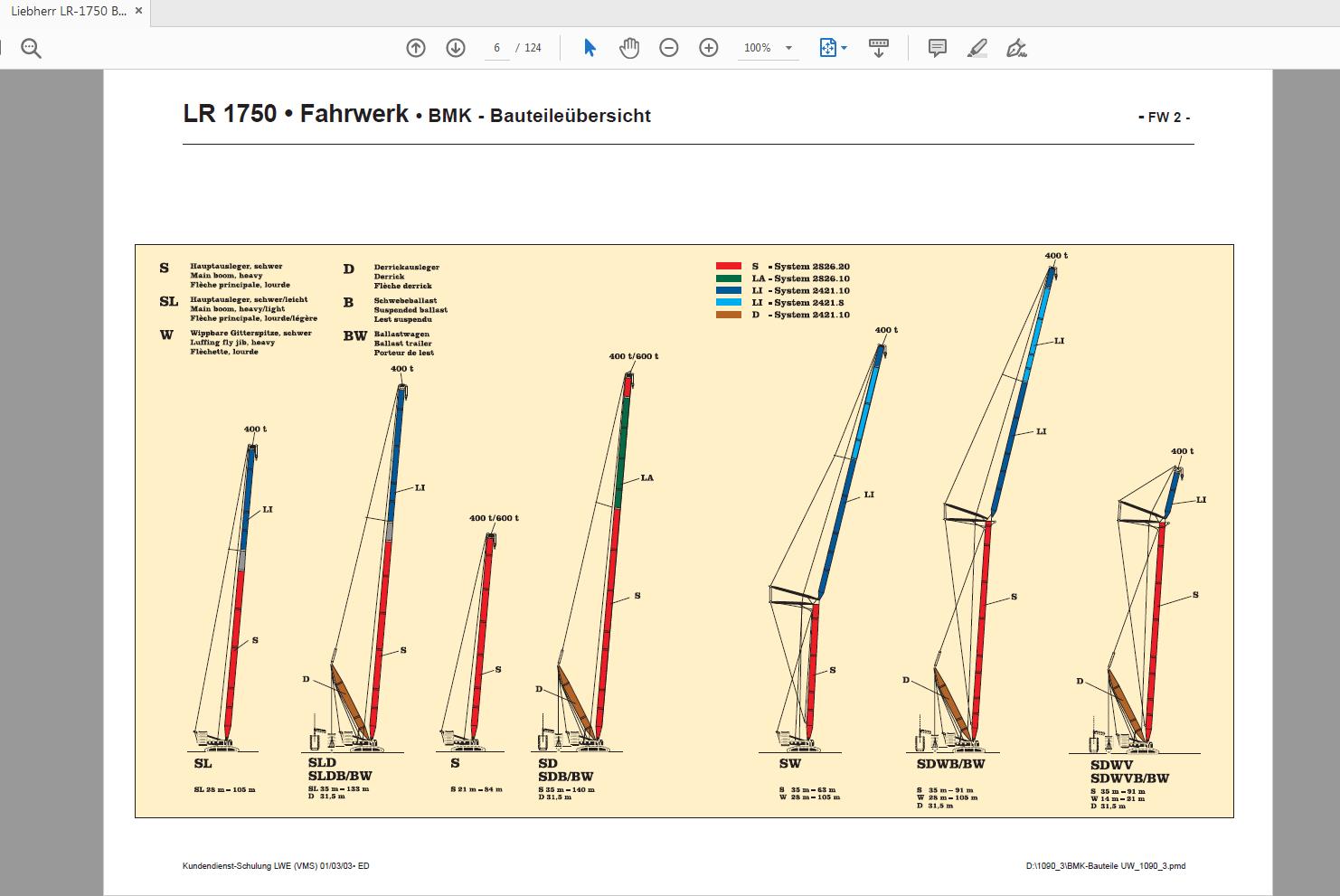Click legend text 'System 2421.S'
1340x896 pixels.
pos(809,303)
